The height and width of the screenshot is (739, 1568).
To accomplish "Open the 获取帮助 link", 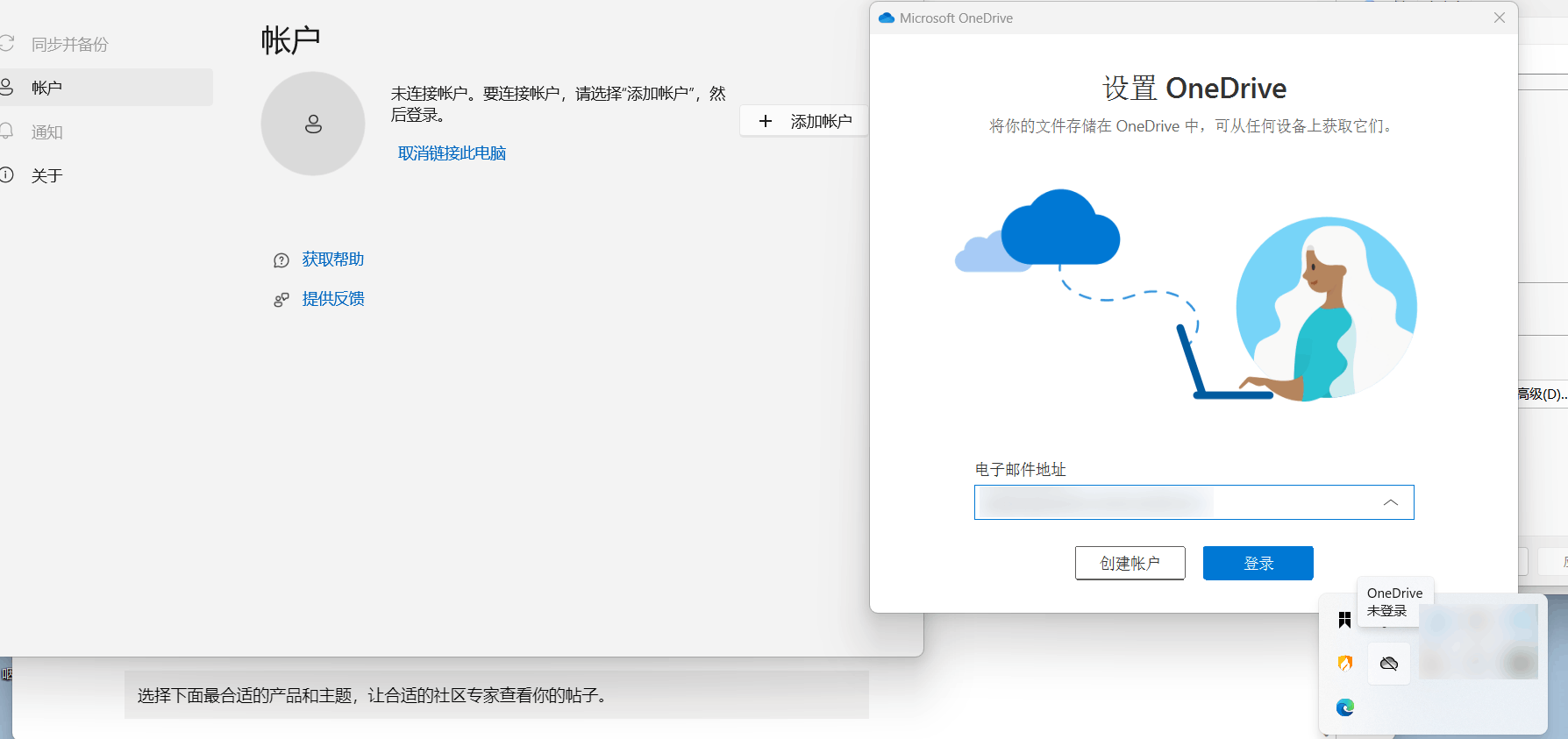I will click(333, 259).
